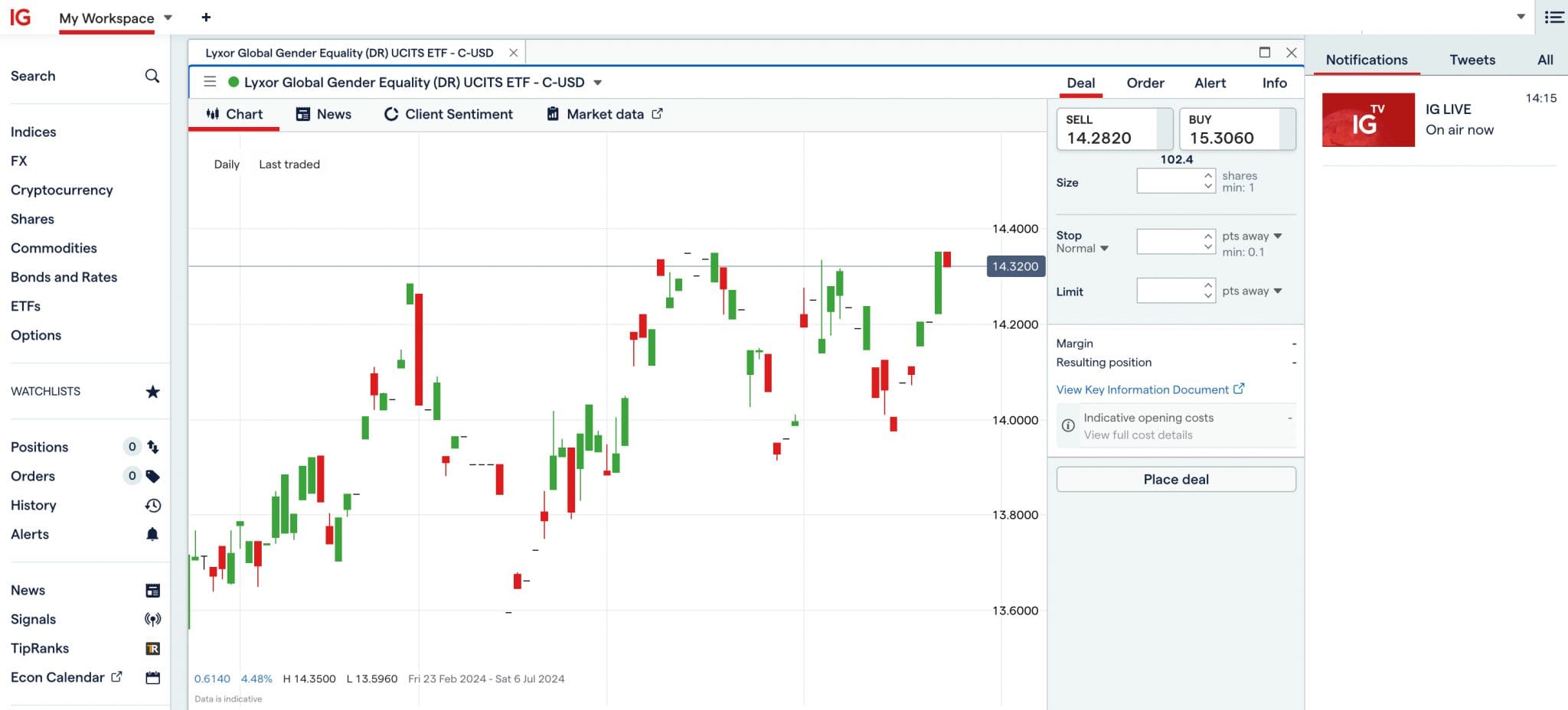Click the TipRanks icon

[x=153, y=648]
